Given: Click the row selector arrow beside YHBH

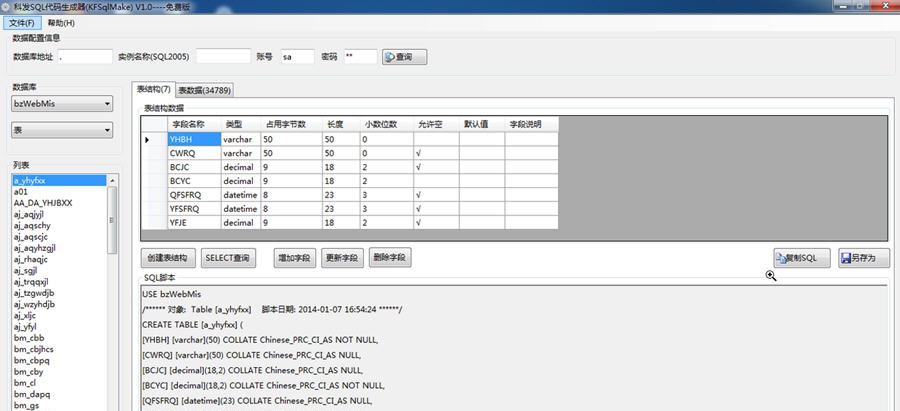Looking at the screenshot, I should (x=148, y=139).
